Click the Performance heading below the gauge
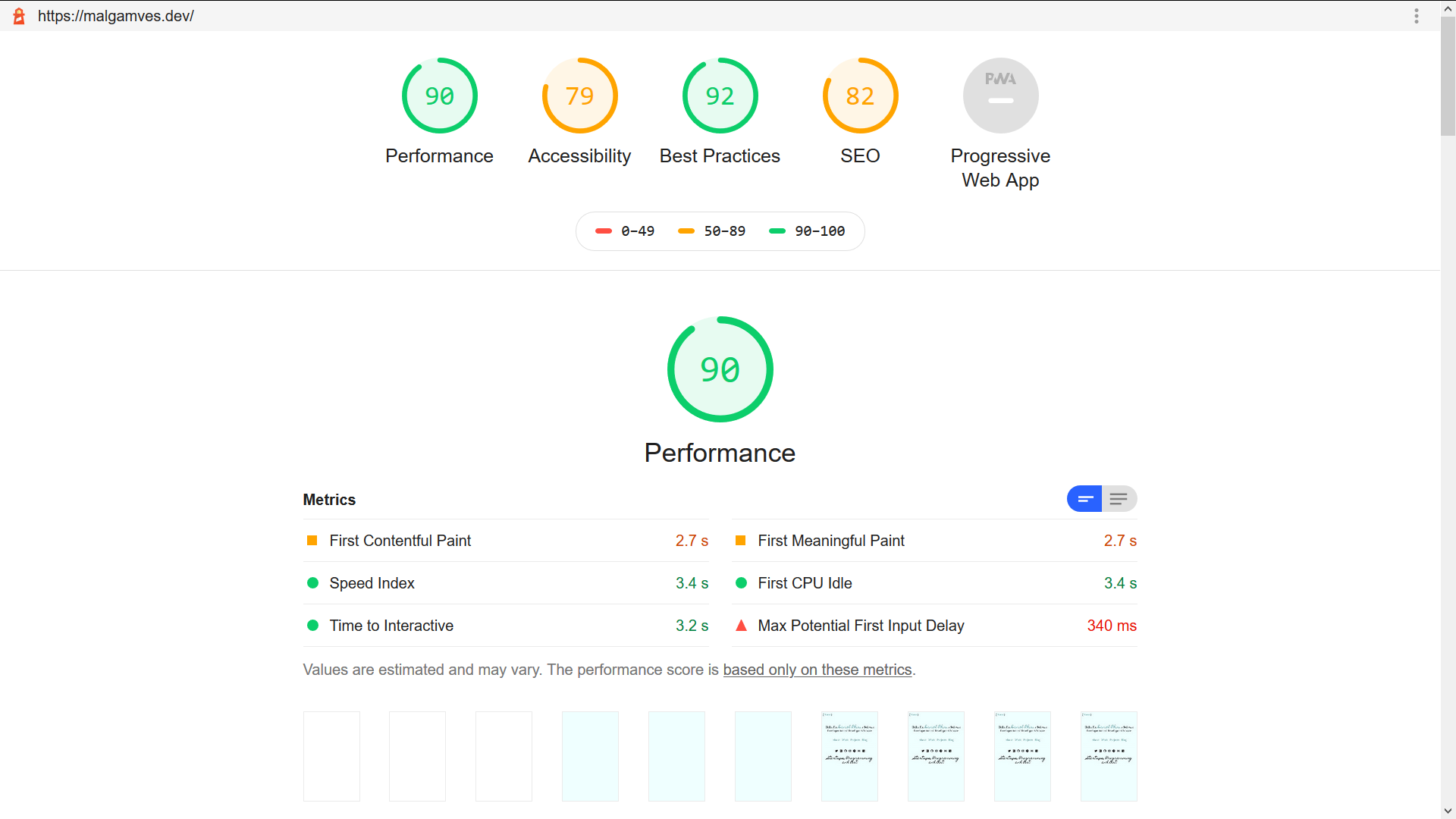1456x819 pixels. click(719, 453)
